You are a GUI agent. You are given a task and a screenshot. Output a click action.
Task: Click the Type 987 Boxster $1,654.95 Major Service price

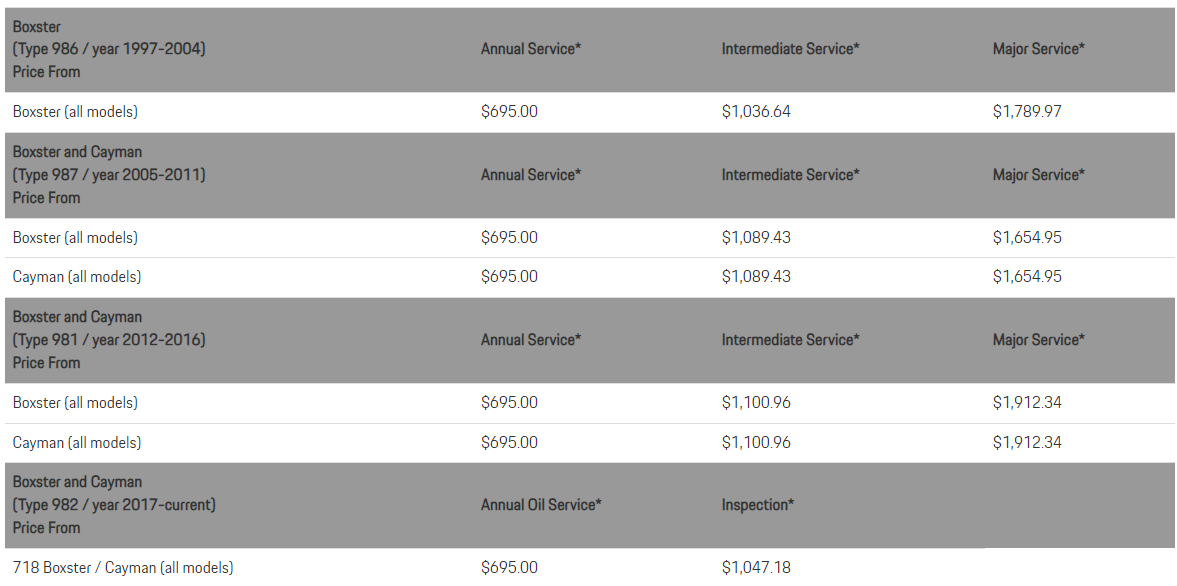[1027, 238]
